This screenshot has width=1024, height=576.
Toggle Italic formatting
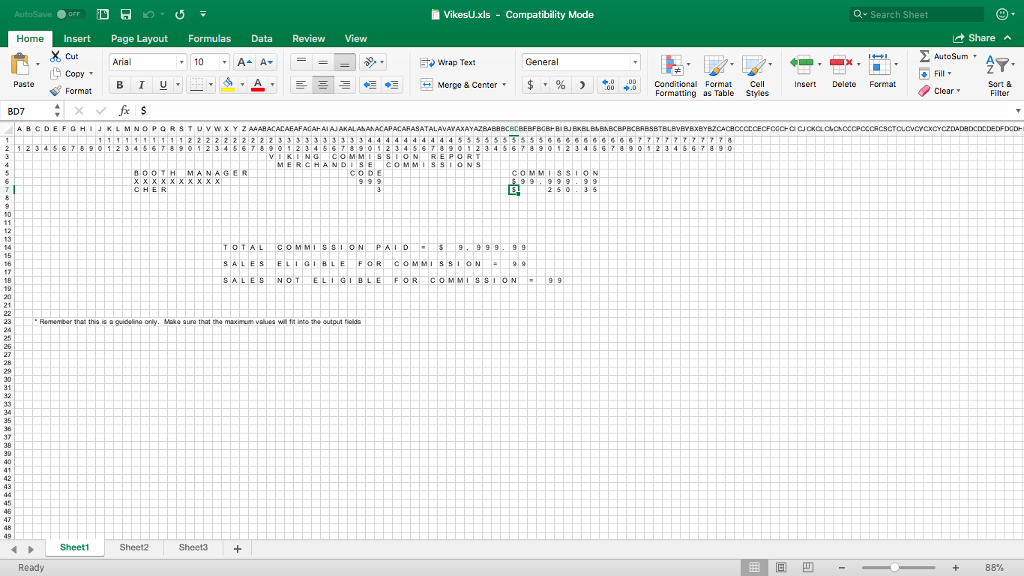141,85
